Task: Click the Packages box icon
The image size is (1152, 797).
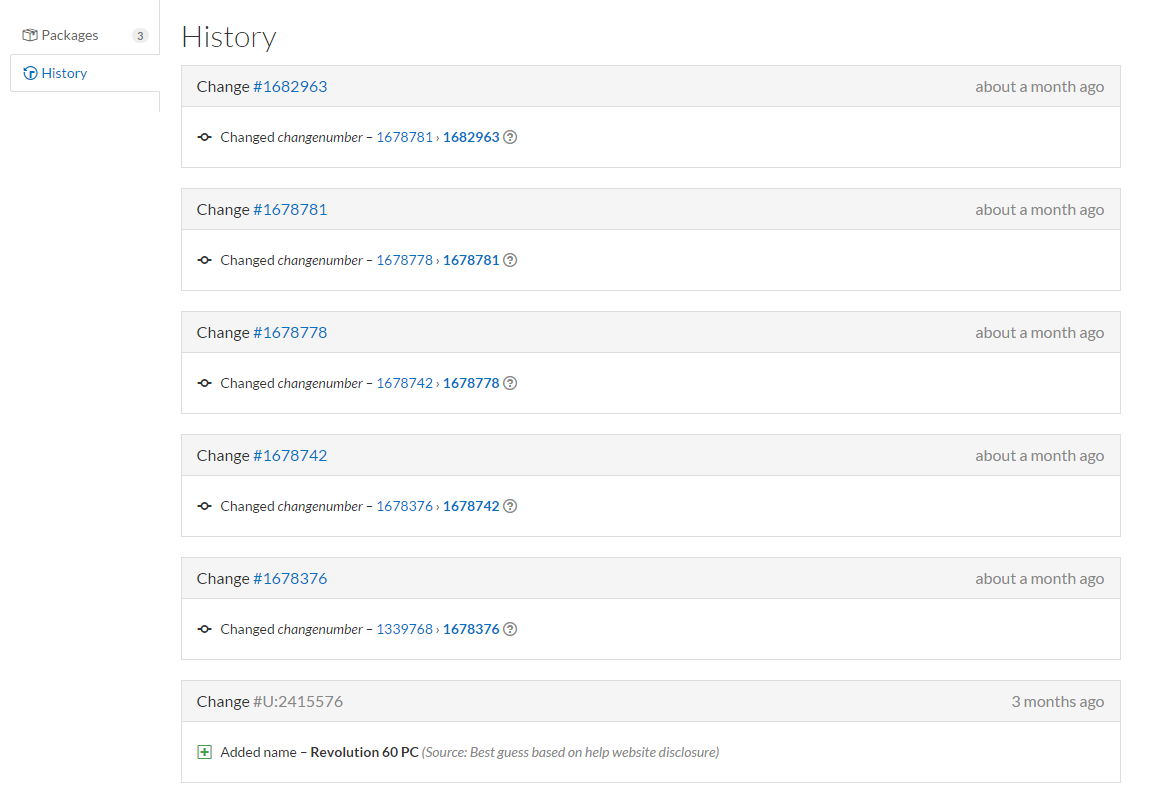Action: point(29,35)
